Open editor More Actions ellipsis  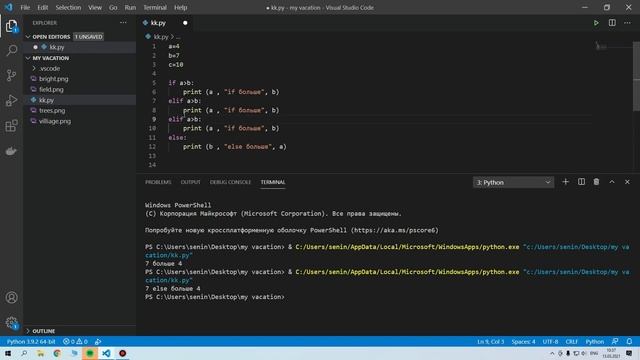pyautogui.click(x=627, y=23)
